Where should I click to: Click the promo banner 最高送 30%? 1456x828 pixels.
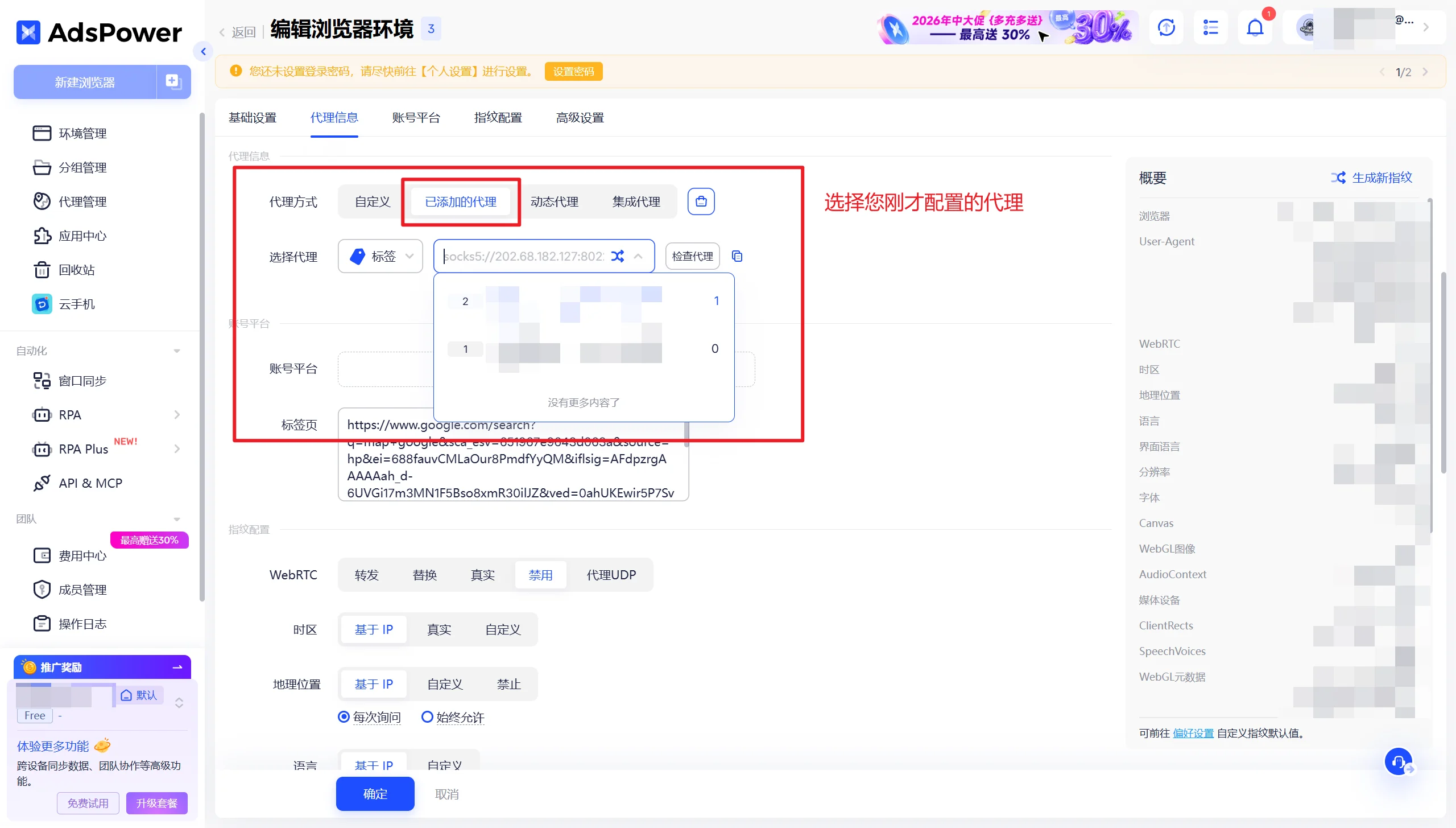pos(1007,27)
